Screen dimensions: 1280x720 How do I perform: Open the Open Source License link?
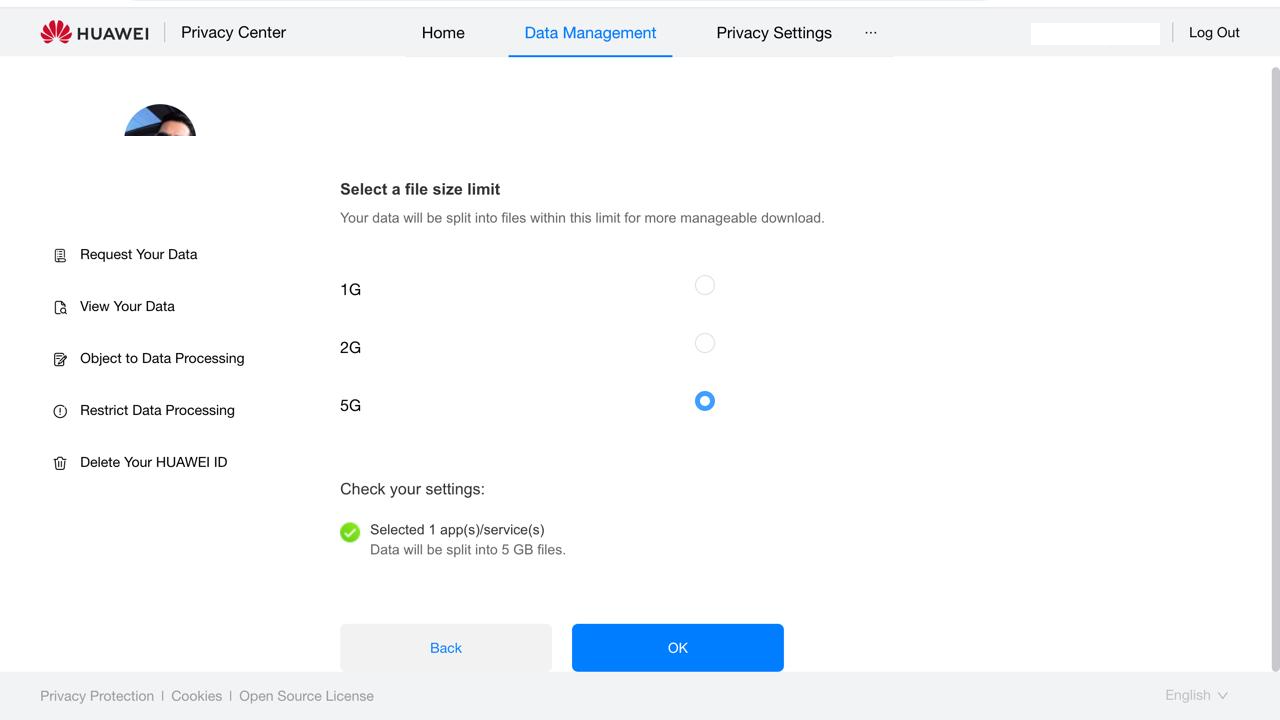coord(306,696)
